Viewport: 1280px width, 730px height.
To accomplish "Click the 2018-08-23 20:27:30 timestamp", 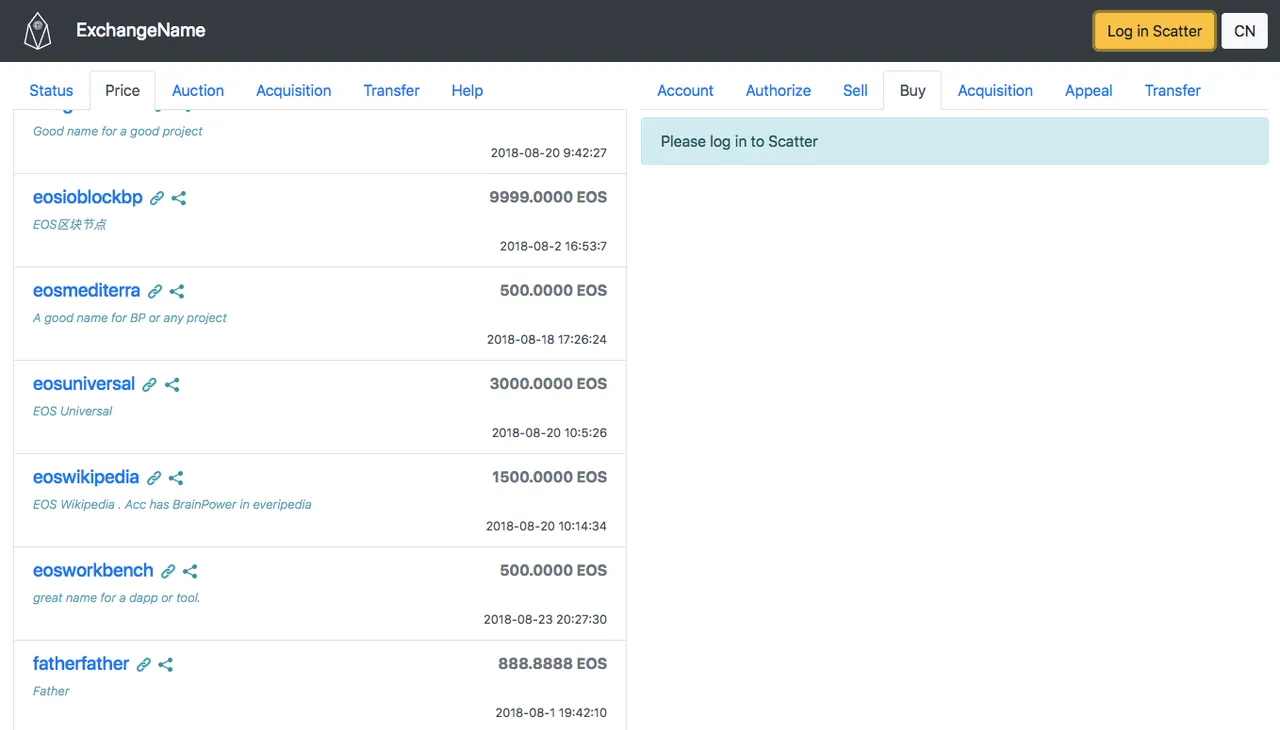I will coord(545,619).
